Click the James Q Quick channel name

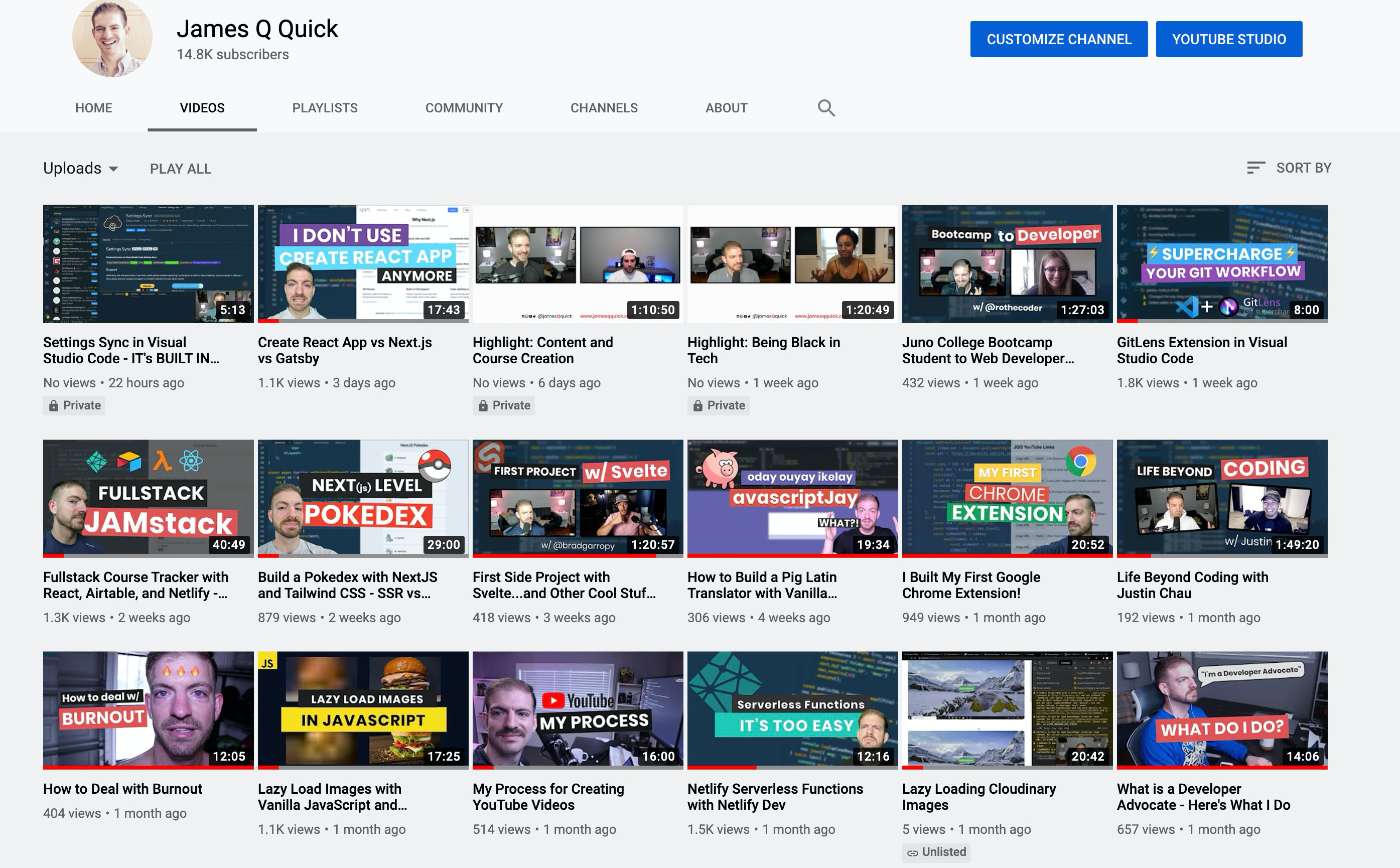coord(257,29)
